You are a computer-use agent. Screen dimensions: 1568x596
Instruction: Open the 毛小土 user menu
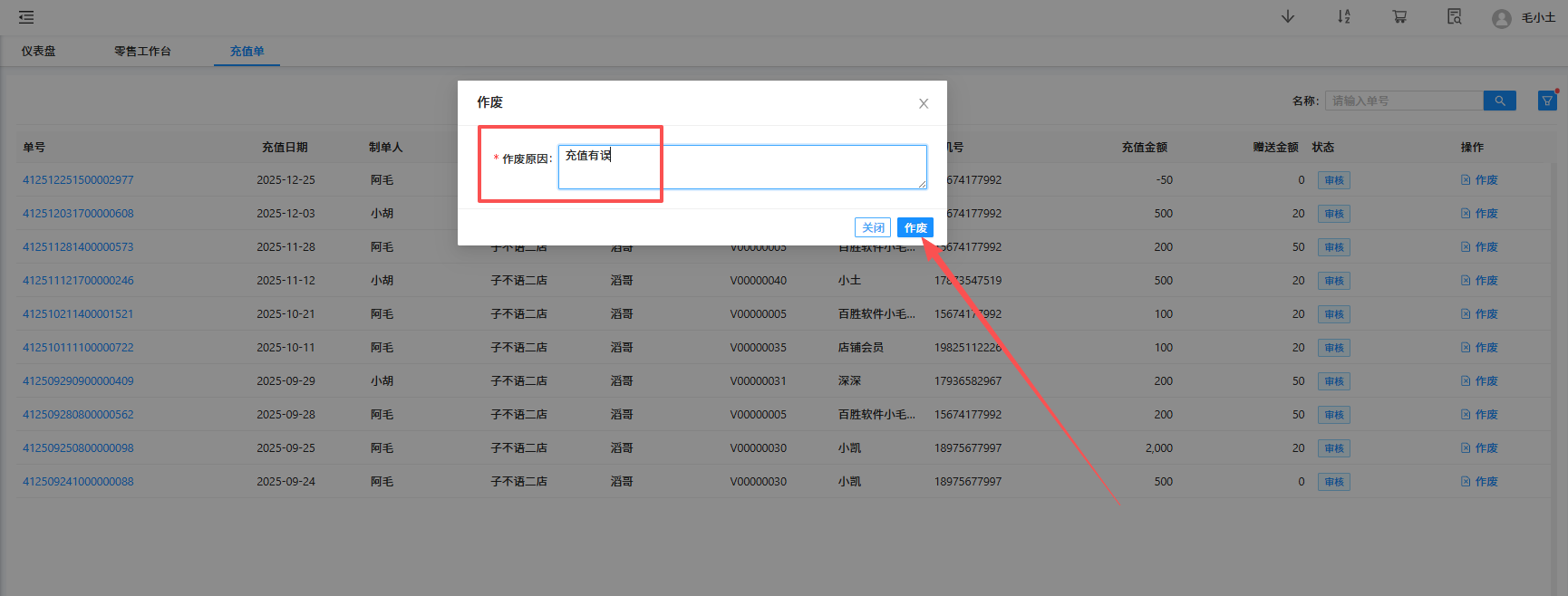[1538, 18]
